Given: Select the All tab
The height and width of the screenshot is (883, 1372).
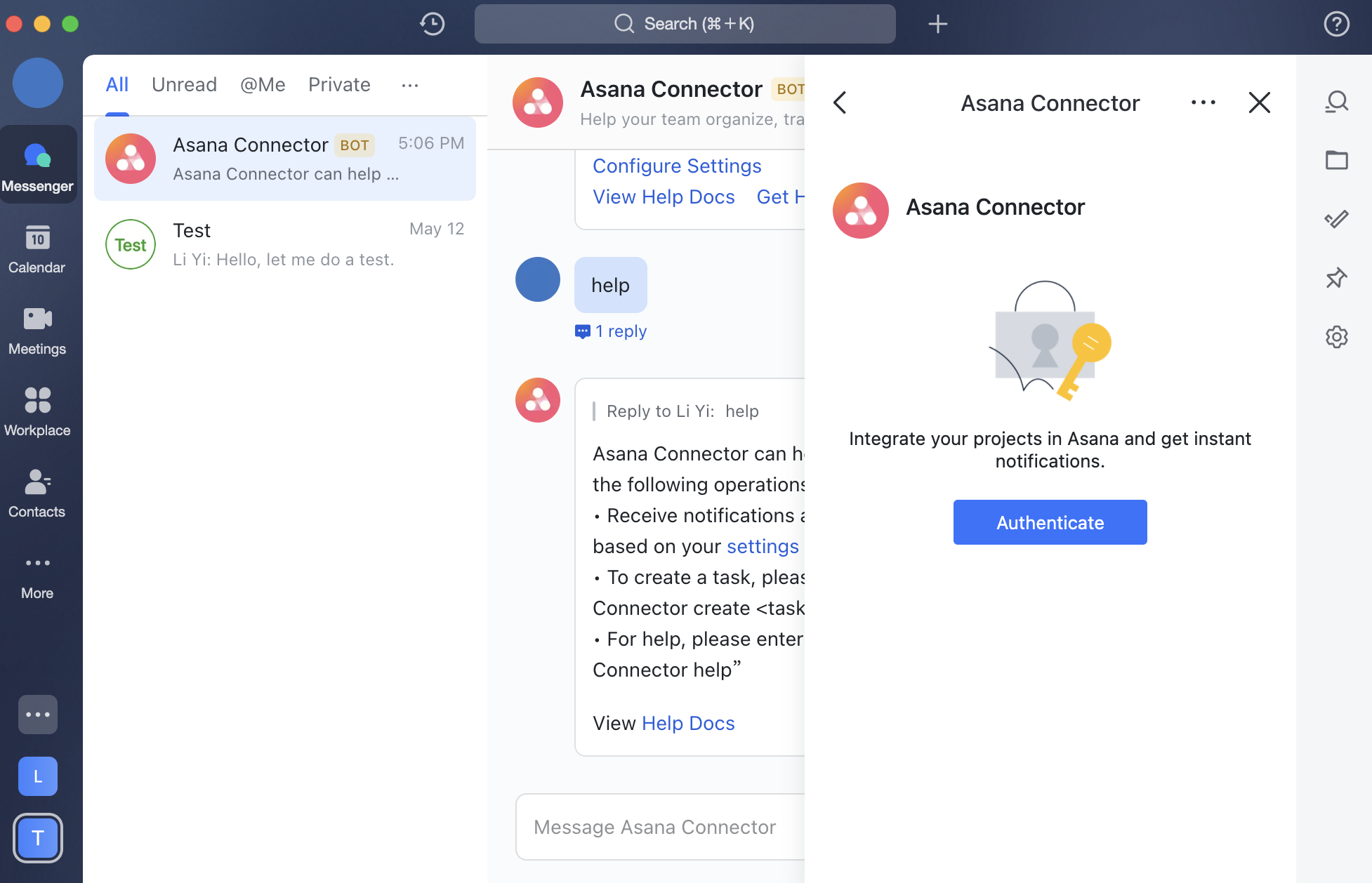Looking at the screenshot, I should pos(117,85).
